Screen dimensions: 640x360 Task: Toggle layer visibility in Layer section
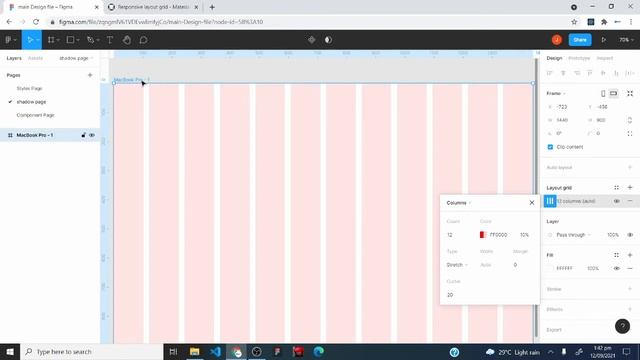pos(630,235)
